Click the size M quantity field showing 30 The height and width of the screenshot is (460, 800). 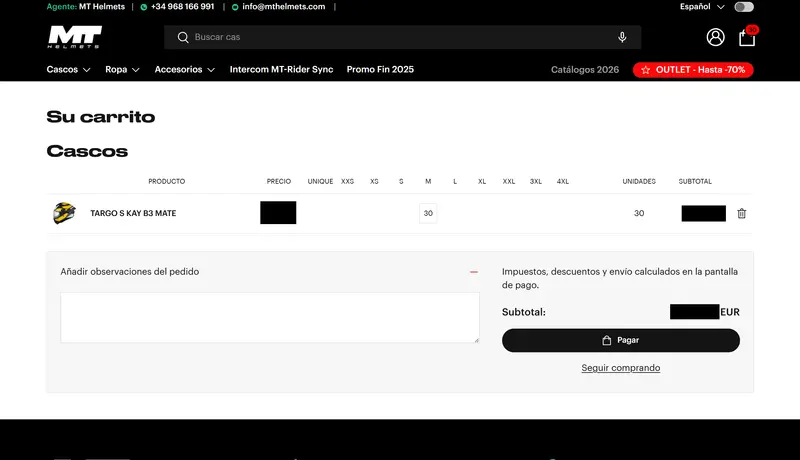(428, 213)
